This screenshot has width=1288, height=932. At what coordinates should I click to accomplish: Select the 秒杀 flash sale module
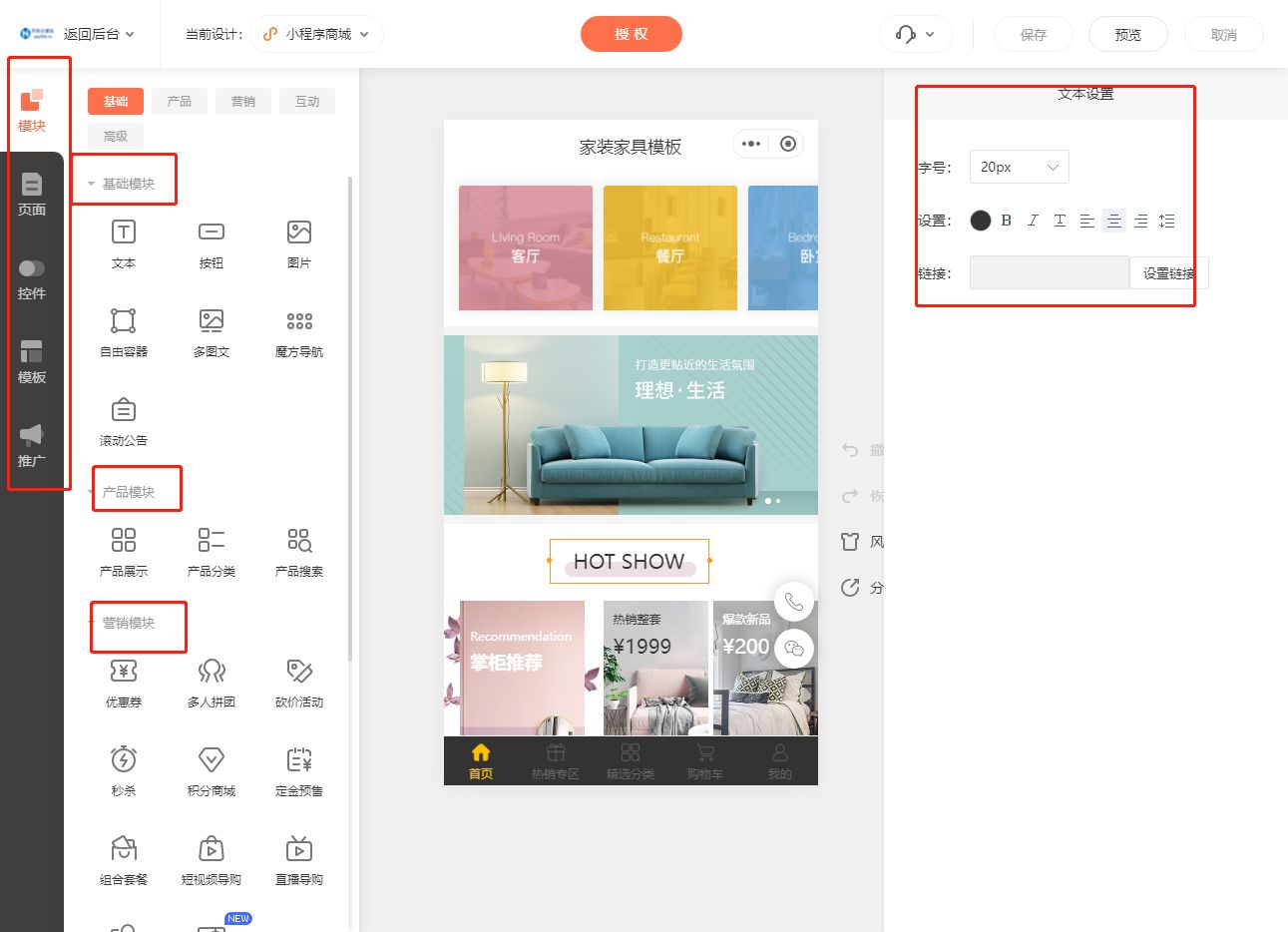point(124,771)
